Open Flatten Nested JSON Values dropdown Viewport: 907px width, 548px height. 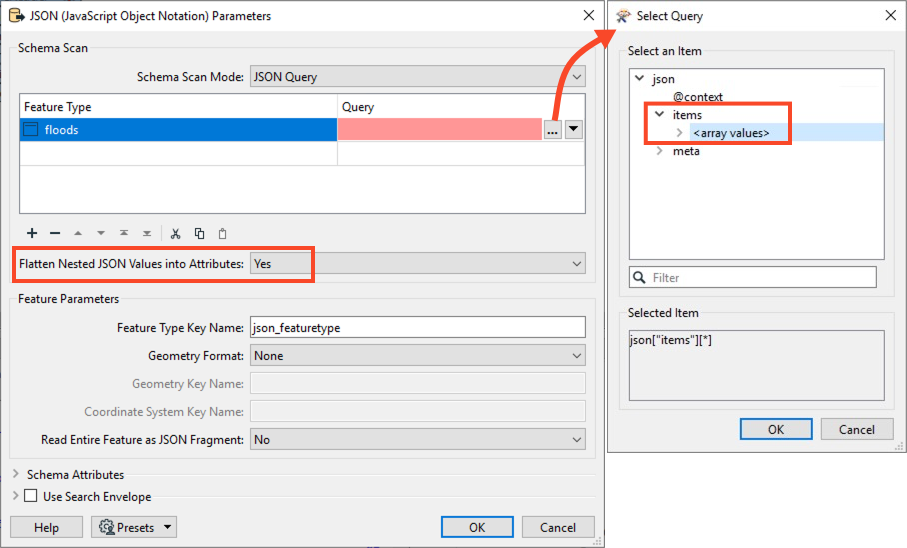tap(418, 263)
